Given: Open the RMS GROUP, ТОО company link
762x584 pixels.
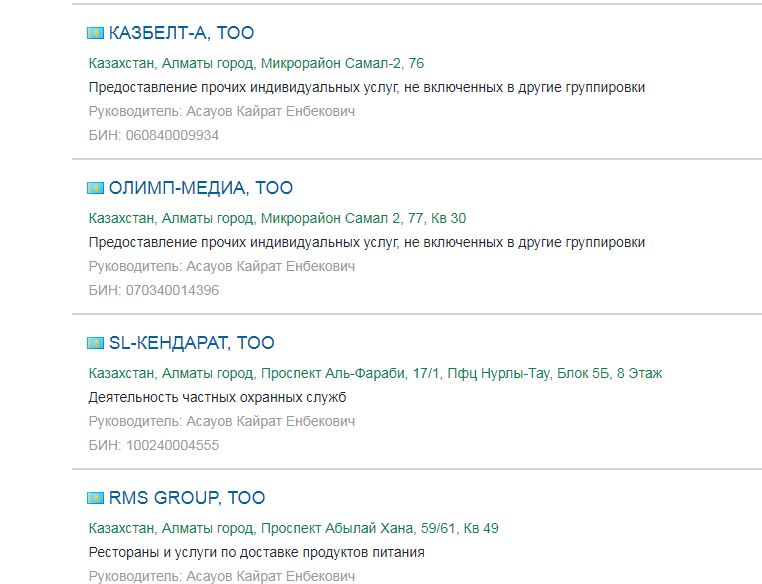Looking at the screenshot, I should point(186,498).
